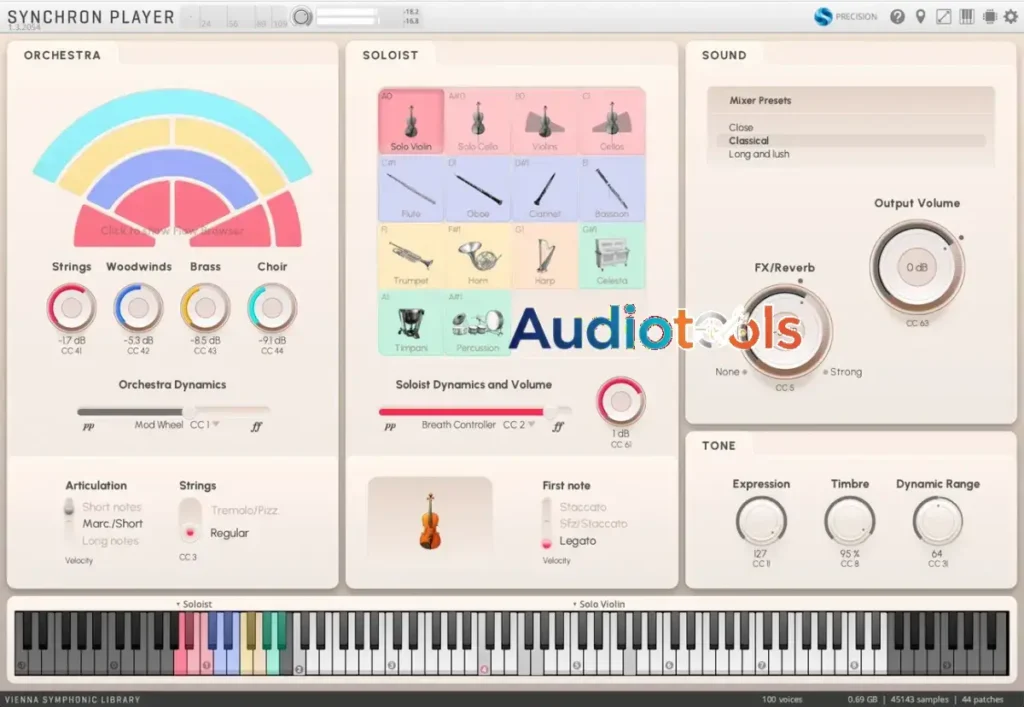Toggle the keyboard view icon in header

967,17
